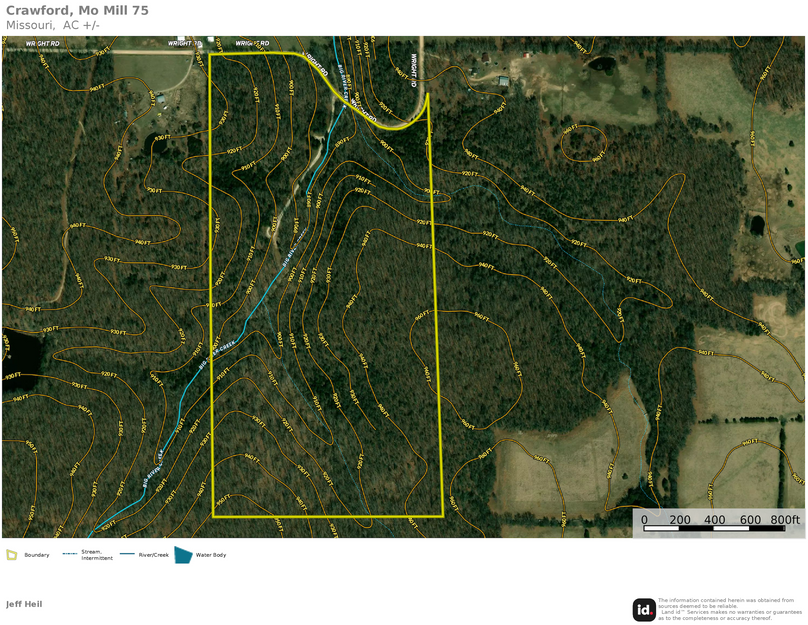Click the Wright Rd label at top left

43,44
